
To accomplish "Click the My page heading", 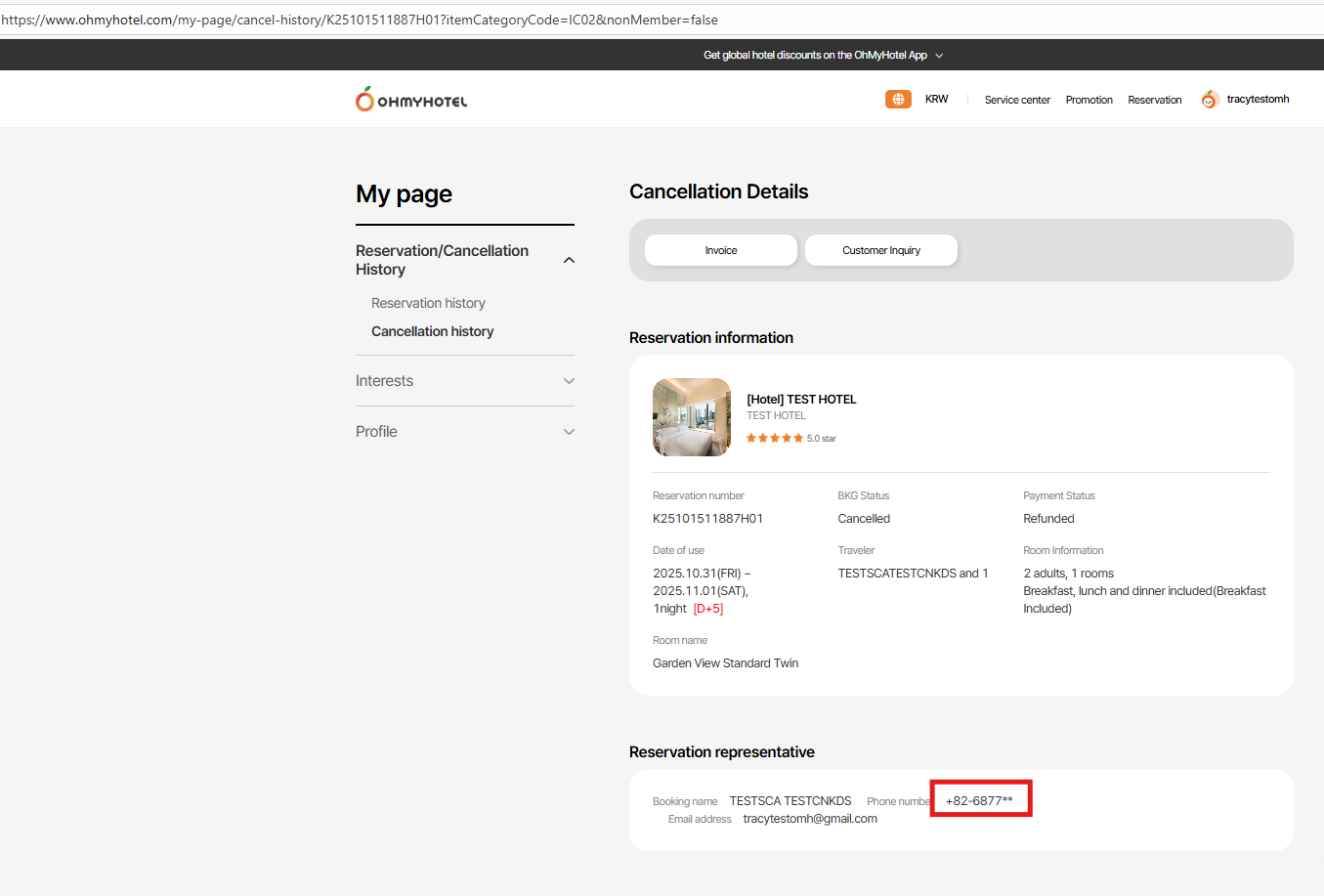I will point(404,194).
